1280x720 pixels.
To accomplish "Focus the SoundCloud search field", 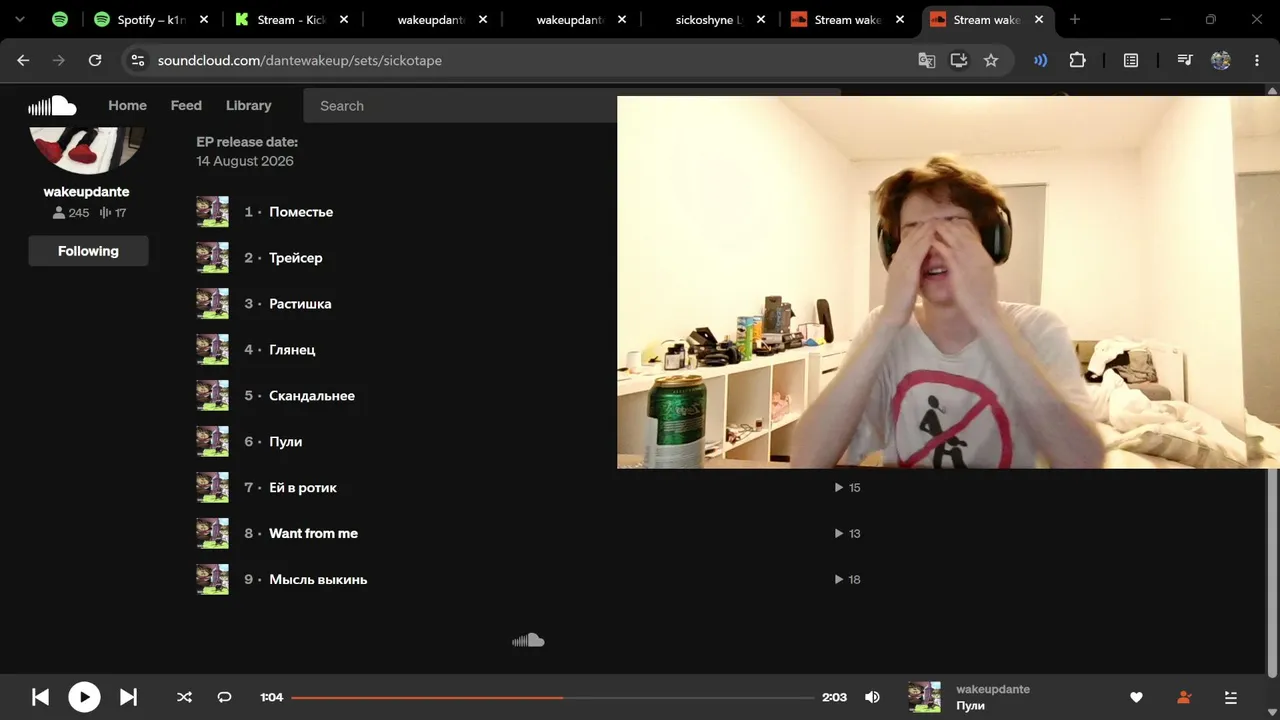I will 460,105.
